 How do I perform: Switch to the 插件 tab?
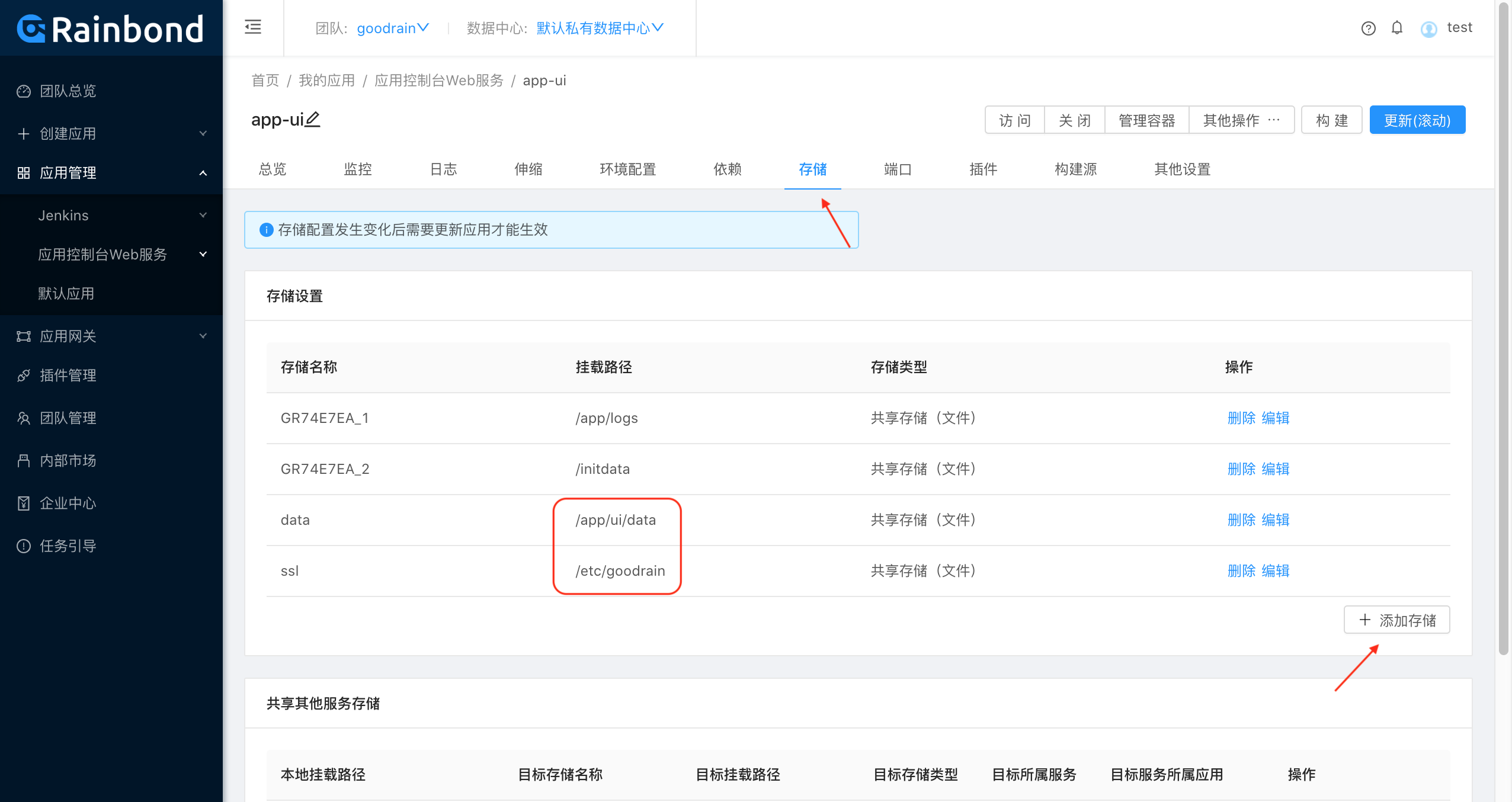(x=984, y=169)
